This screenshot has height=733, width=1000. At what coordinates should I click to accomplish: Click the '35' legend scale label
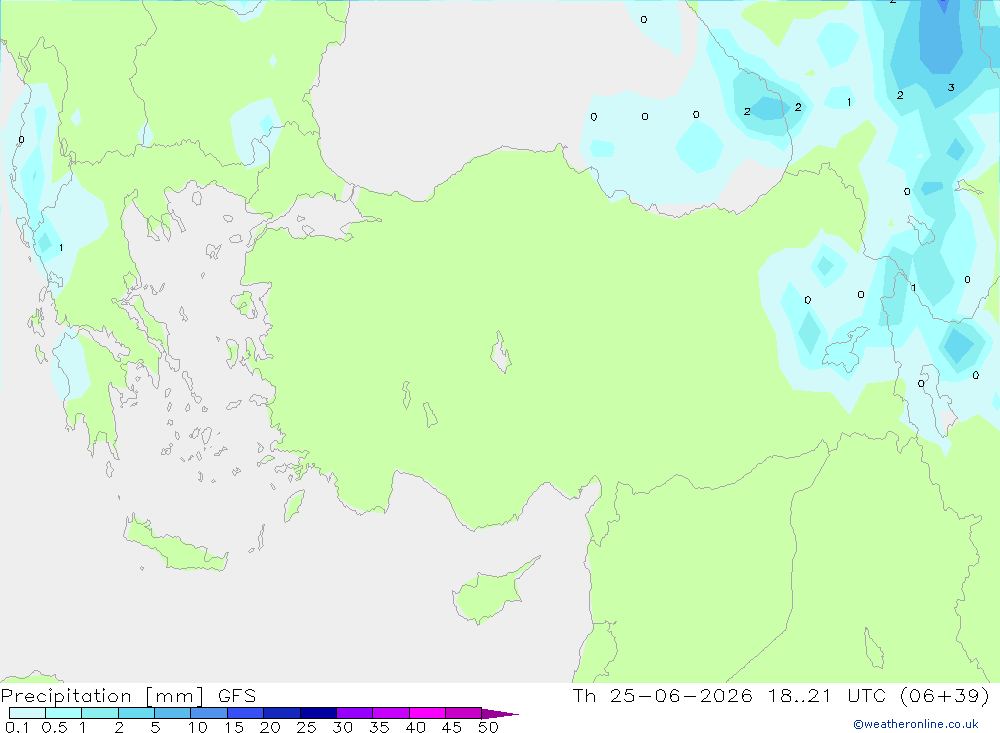click(x=379, y=727)
